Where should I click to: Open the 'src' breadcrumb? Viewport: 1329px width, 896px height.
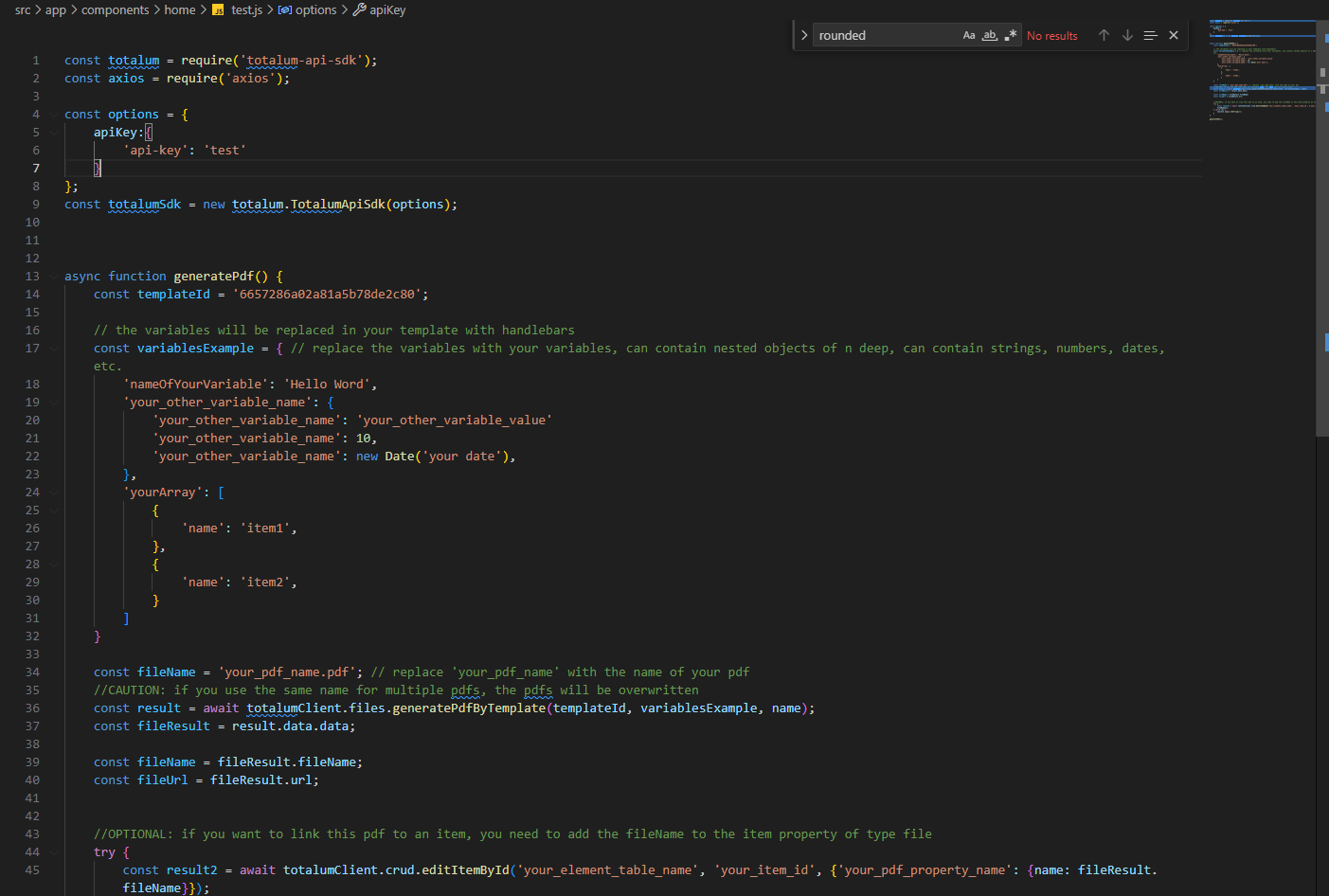point(23,9)
